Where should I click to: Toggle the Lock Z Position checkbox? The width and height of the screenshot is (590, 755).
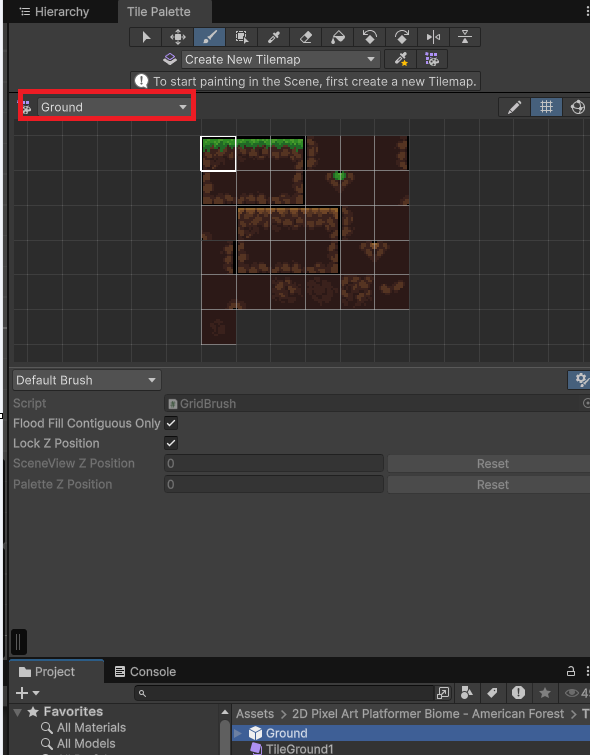[171, 443]
